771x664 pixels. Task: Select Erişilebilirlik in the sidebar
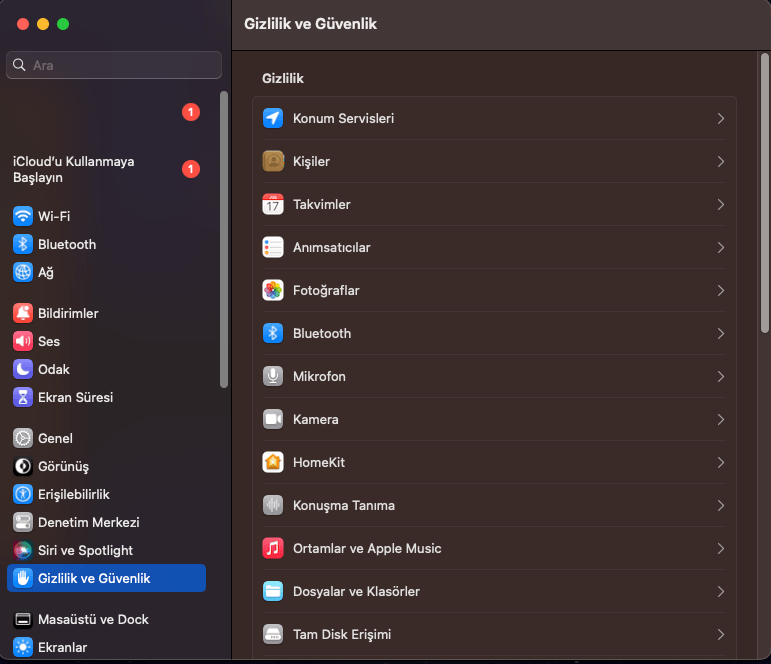73,494
